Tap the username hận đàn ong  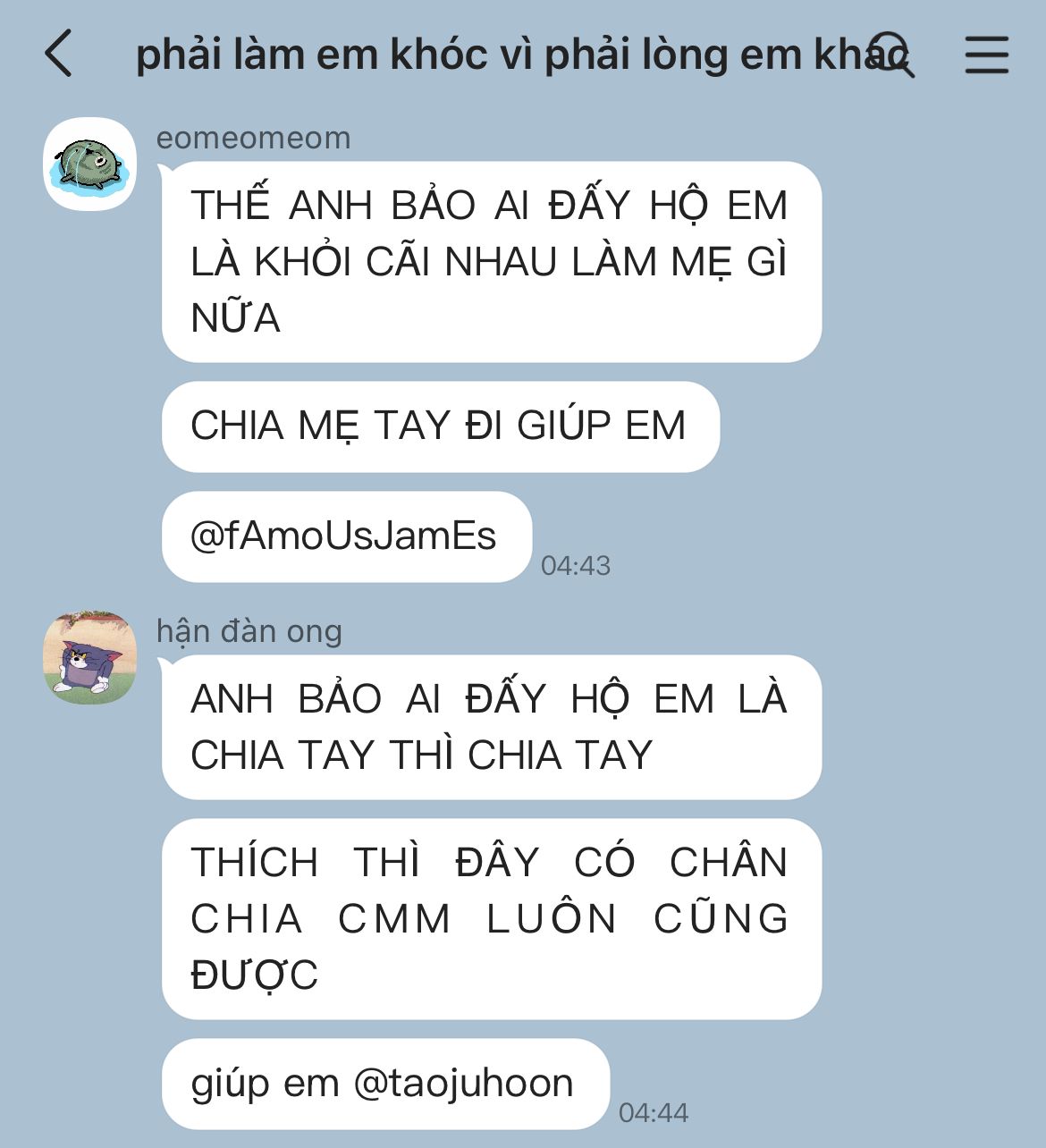[x=249, y=631]
